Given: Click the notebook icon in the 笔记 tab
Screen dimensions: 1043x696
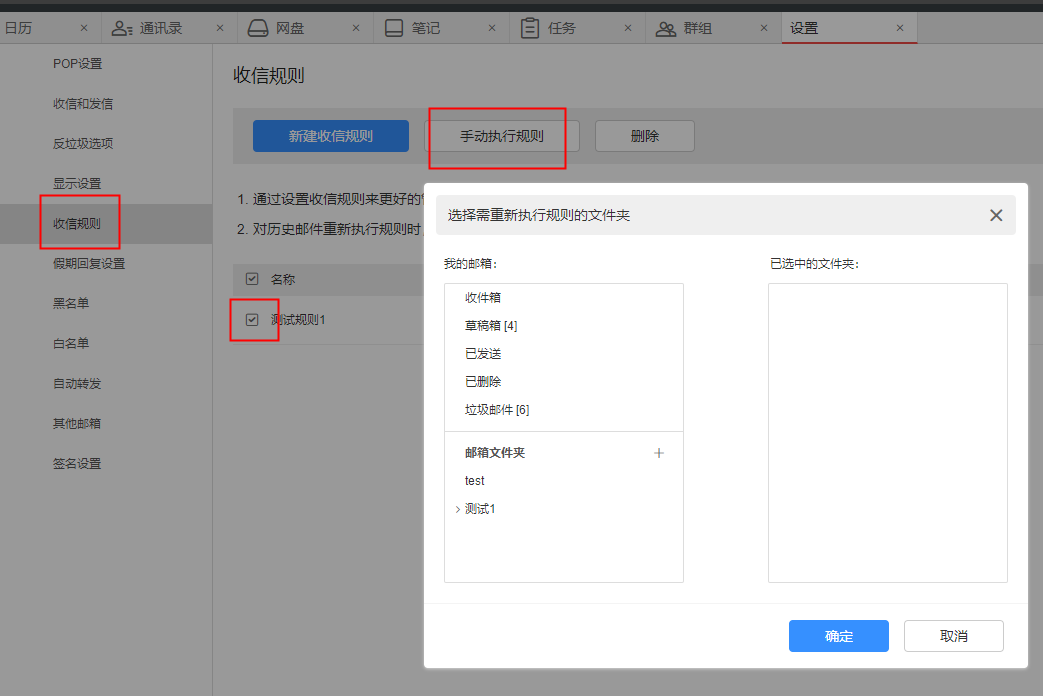Looking at the screenshot, I should (x=394, y=28).
